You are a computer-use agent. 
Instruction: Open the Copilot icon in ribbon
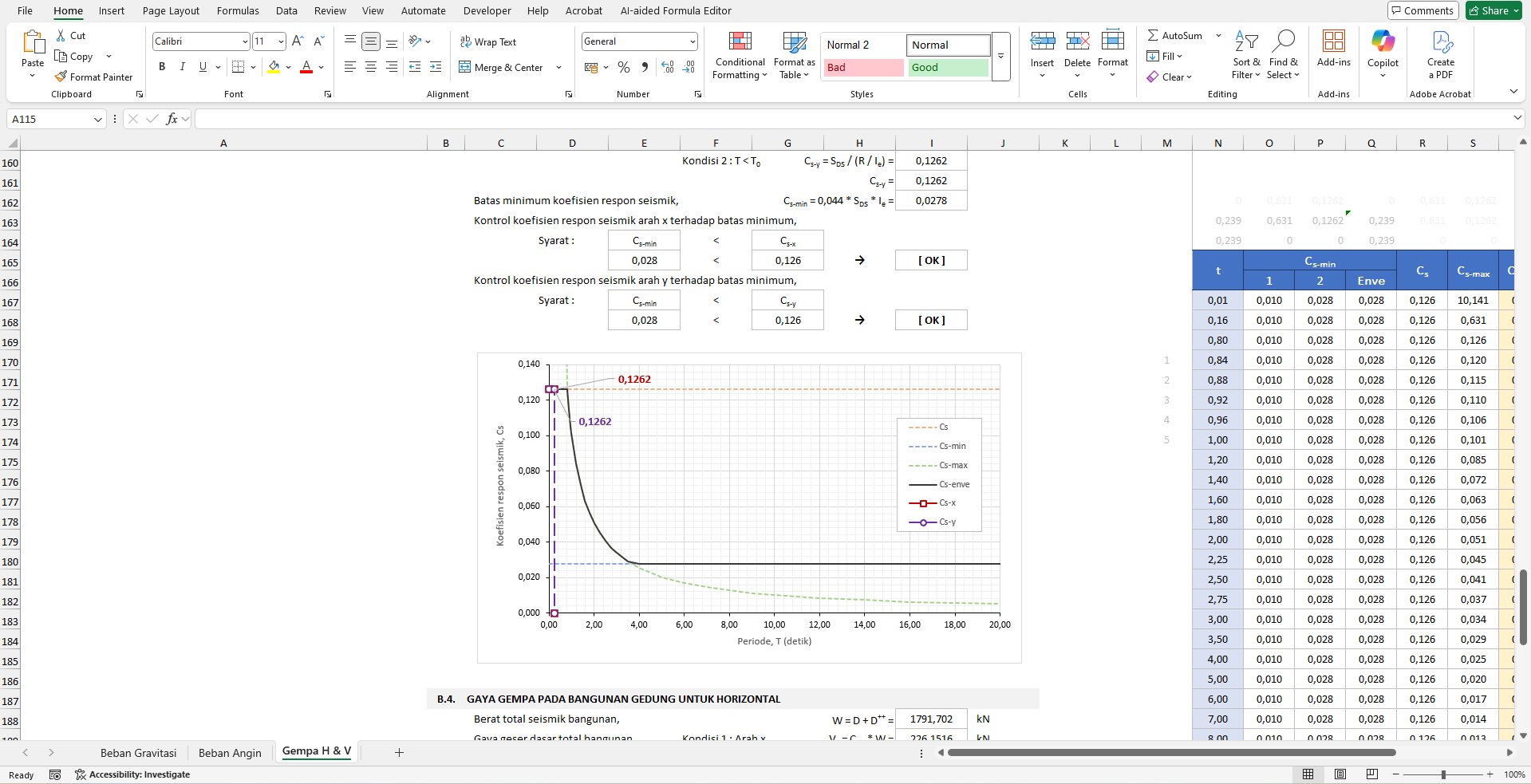coord(1383,41)
